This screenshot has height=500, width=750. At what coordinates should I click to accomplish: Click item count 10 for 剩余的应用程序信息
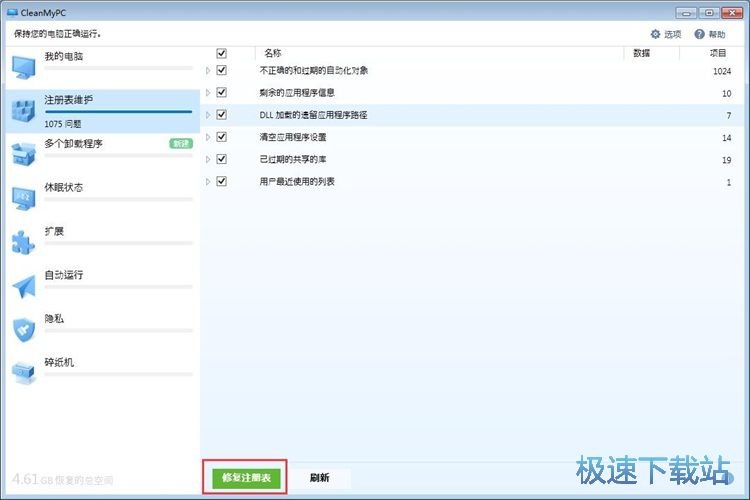pyautogui.click(x=727, y=93)
